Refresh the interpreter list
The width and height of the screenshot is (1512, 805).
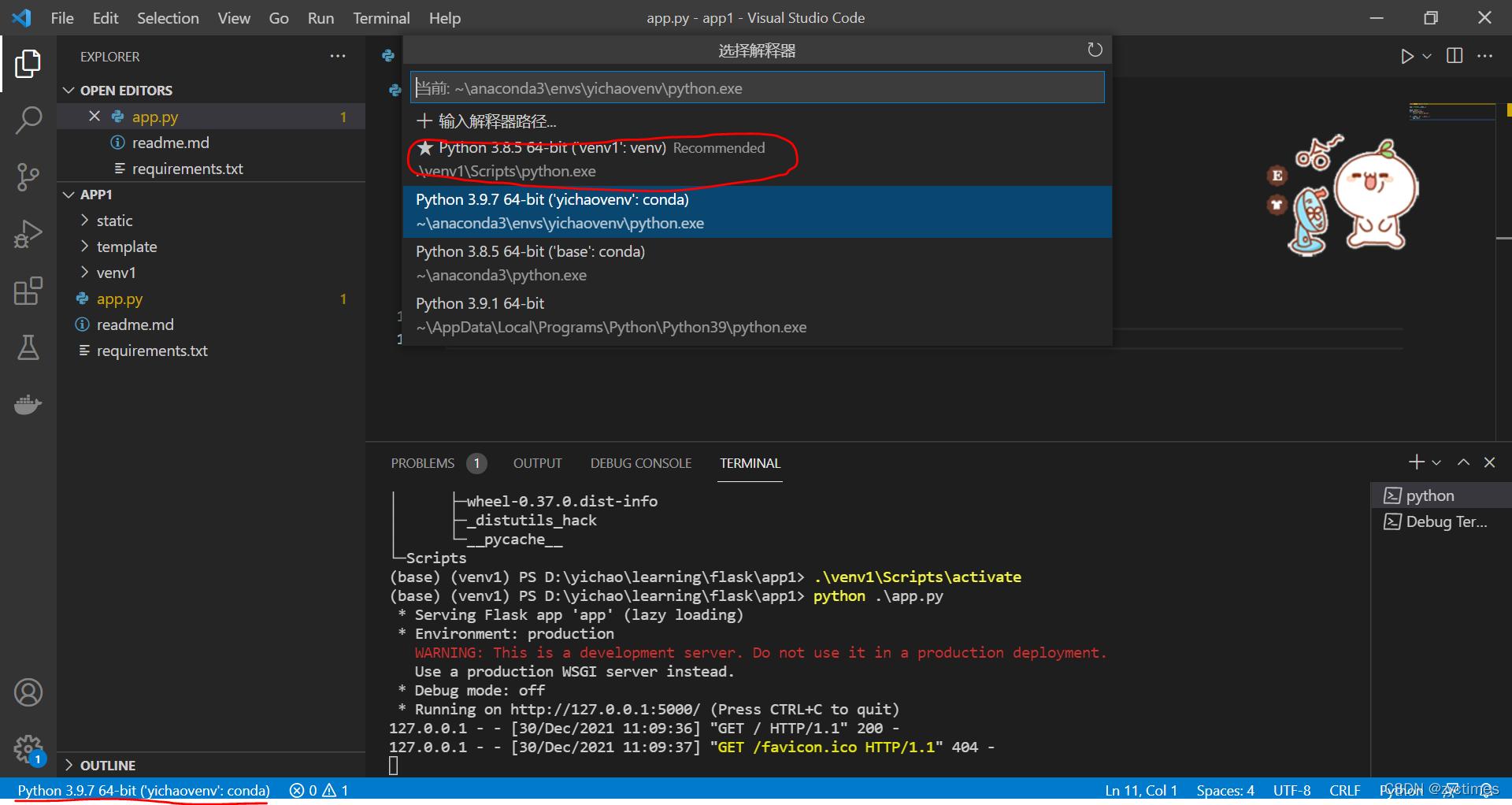coord(1095,50)
